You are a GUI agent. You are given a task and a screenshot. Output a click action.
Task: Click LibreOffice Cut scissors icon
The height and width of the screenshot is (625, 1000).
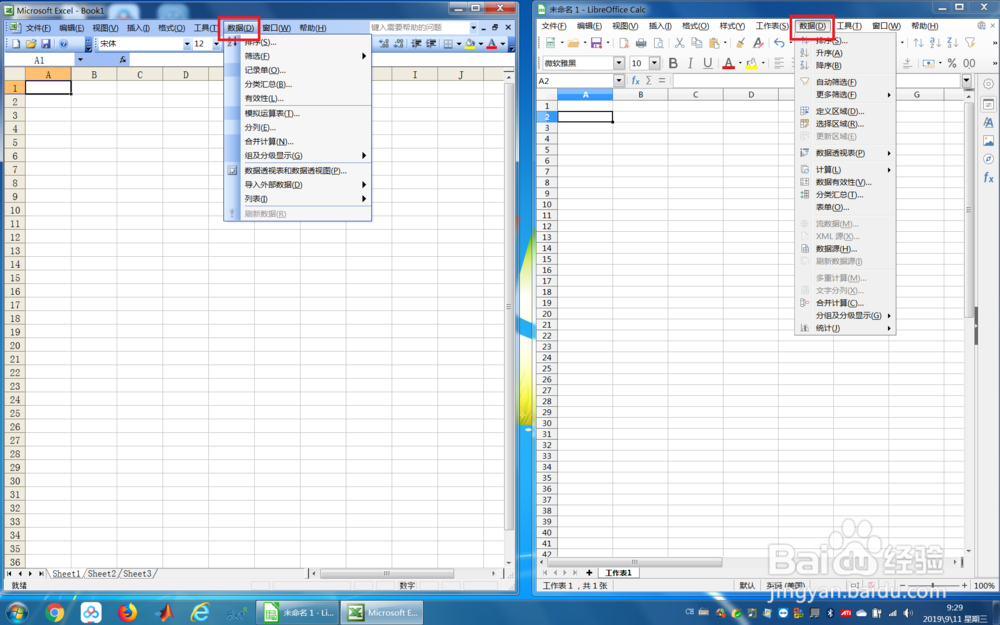point(679,43)
